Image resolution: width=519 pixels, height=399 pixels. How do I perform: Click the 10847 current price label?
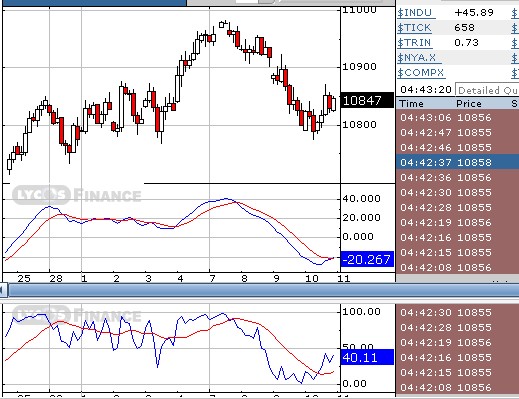click(x=367, y=100)
